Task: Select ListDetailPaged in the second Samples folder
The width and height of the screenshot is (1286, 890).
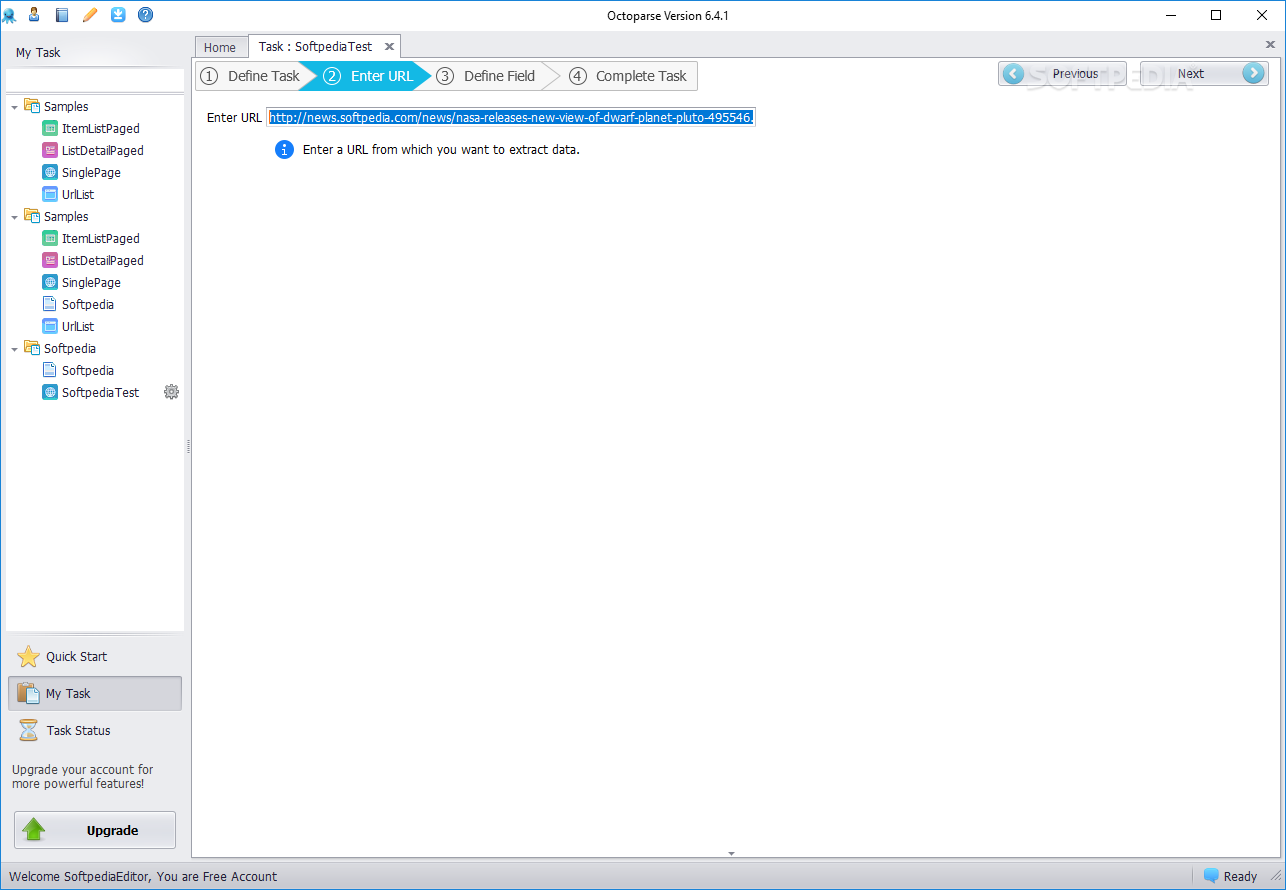Action: [x=103, y=261]
